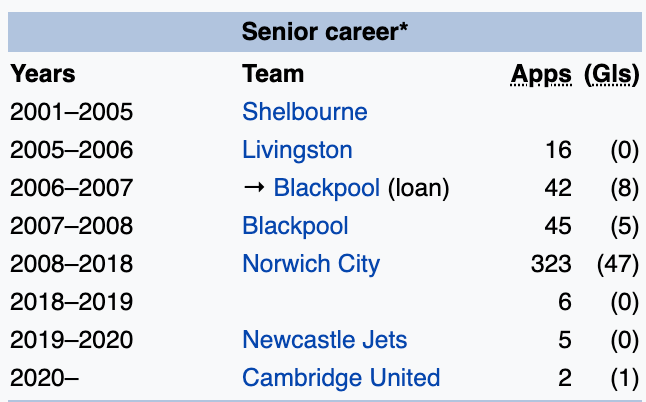Open the Shelbourne team link

point(304,112)
